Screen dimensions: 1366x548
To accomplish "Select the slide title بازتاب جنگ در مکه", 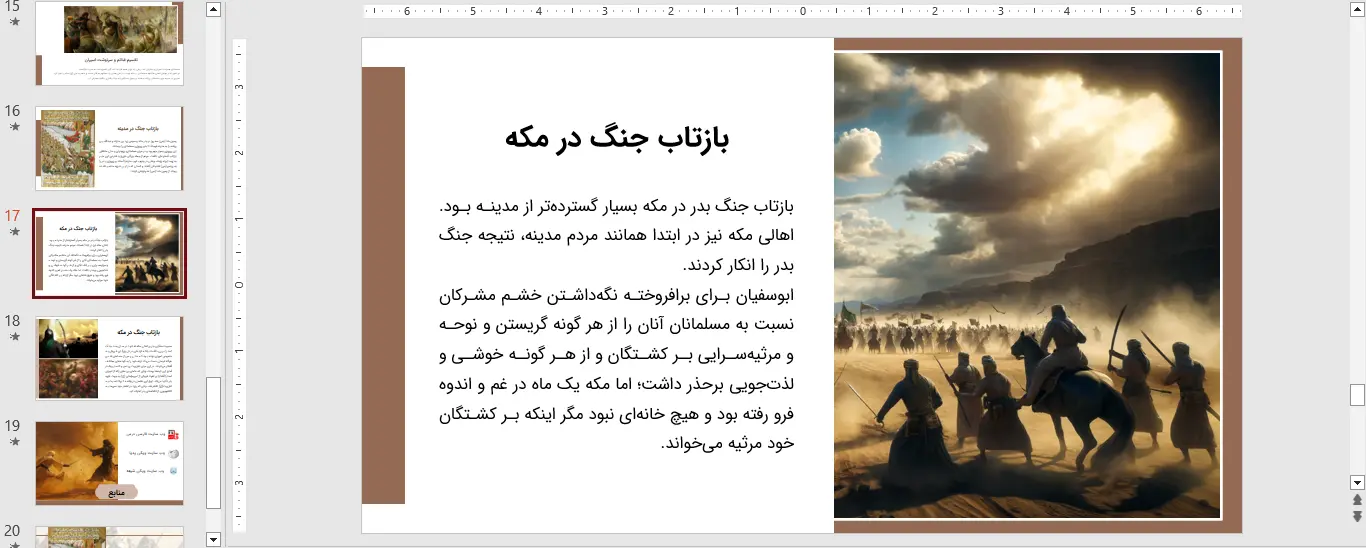I will pos(617,138).
